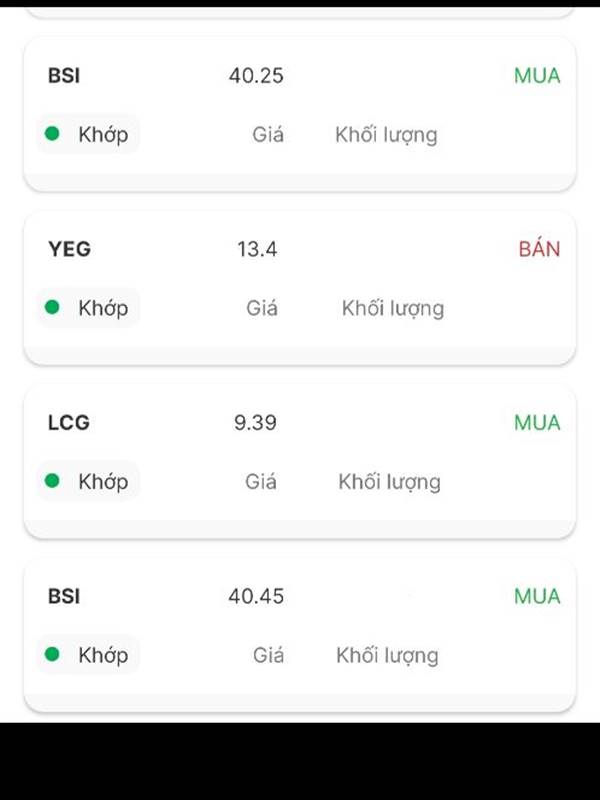
Task: Tap the green status dot in BSI 40.25 order
Action: pyautogui.click(x=52, y=134)
